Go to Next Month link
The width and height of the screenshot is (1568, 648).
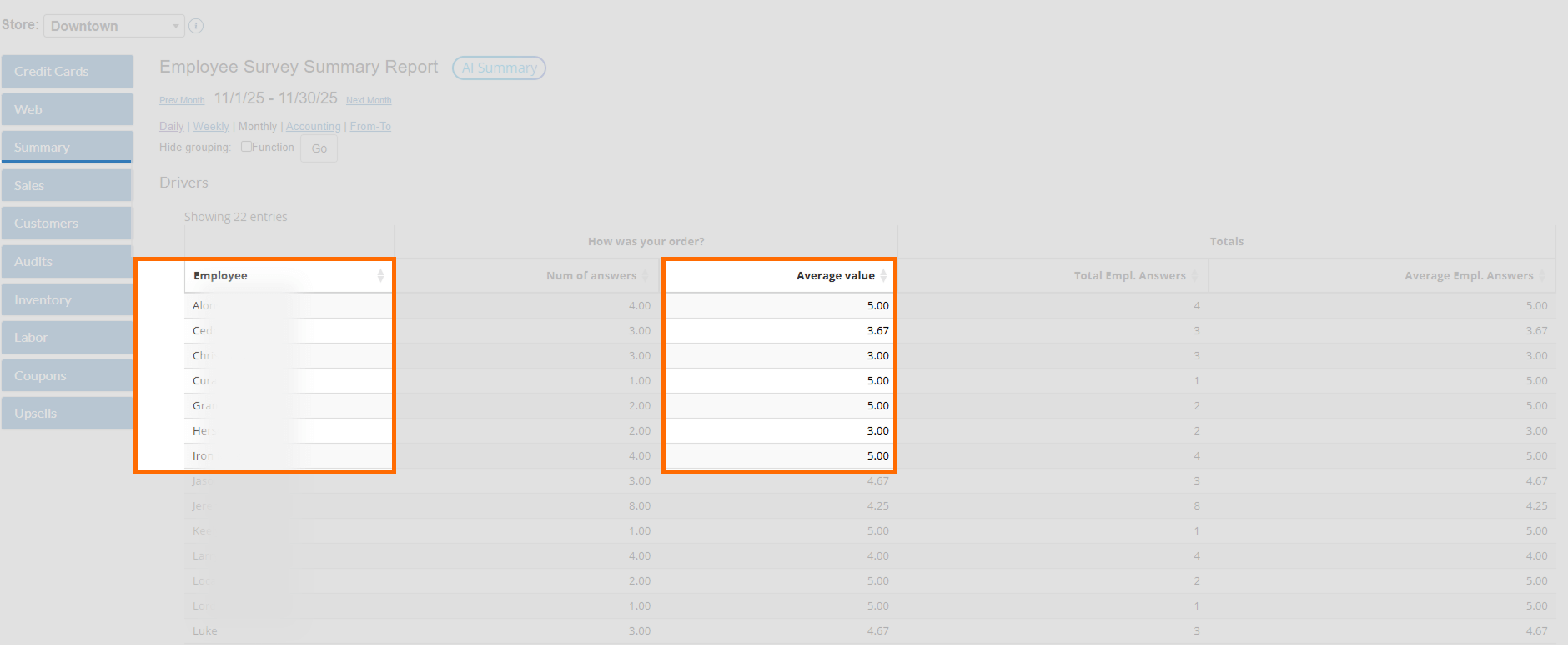pos(369,100)
